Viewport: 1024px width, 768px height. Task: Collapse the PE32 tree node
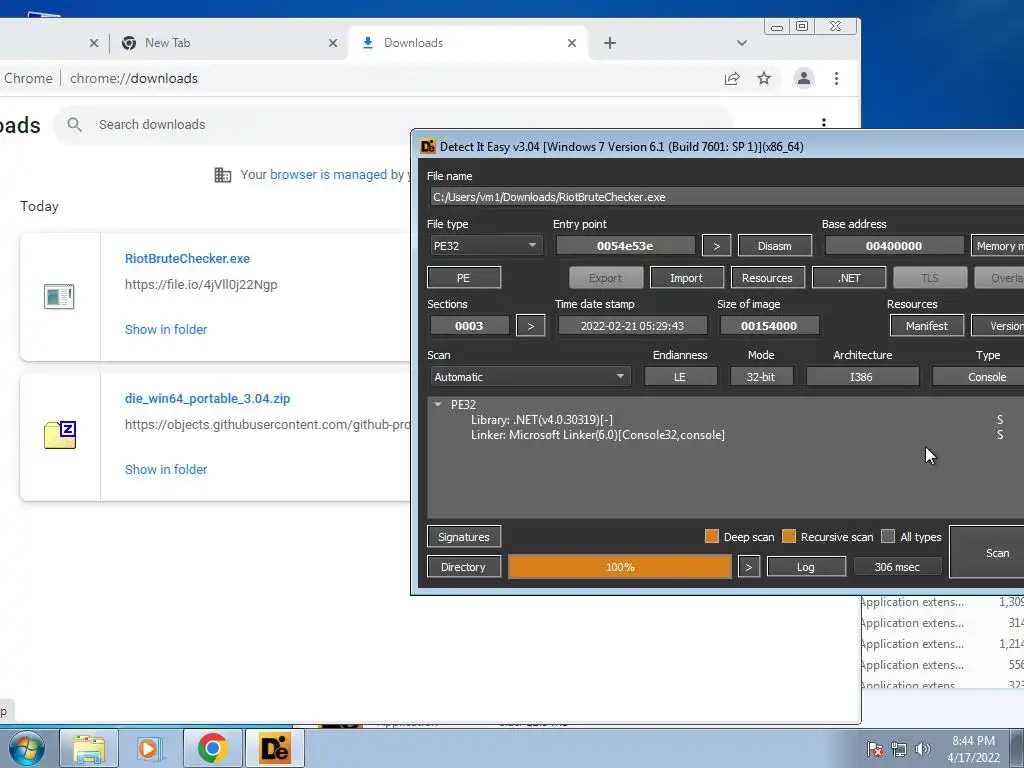point(438,405)
